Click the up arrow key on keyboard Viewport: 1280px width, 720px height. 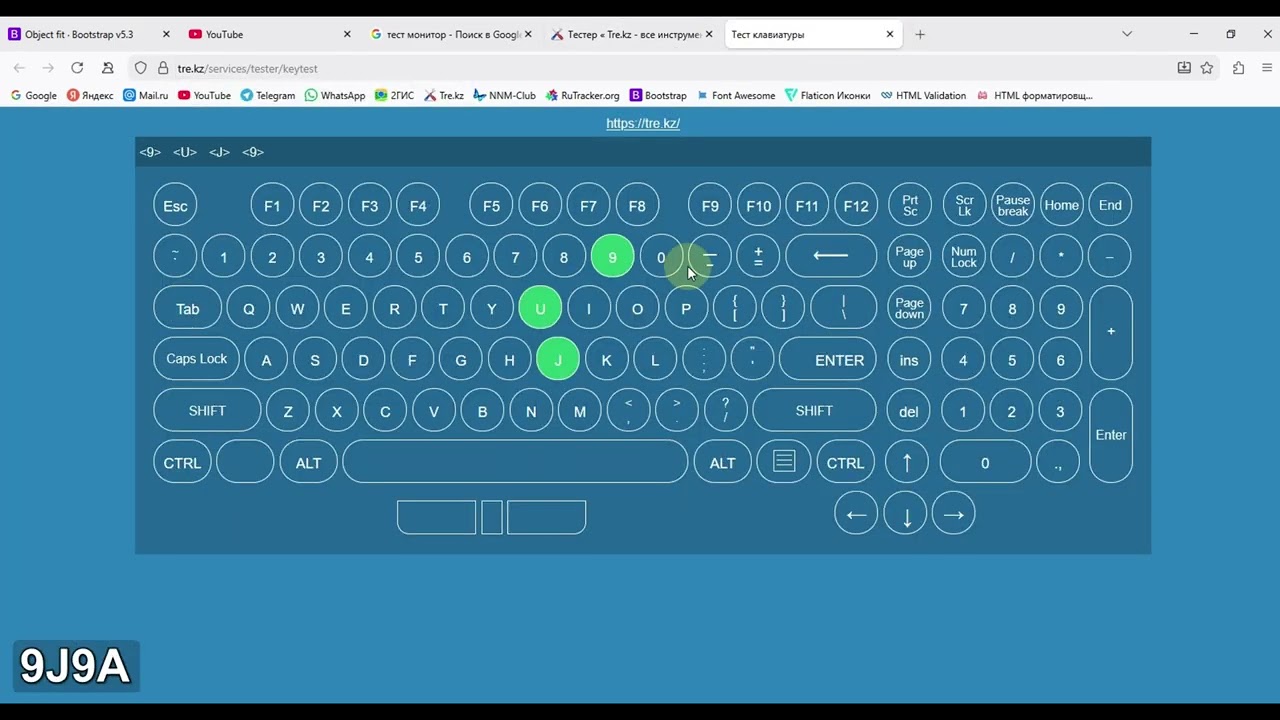[x=907, y=462]
